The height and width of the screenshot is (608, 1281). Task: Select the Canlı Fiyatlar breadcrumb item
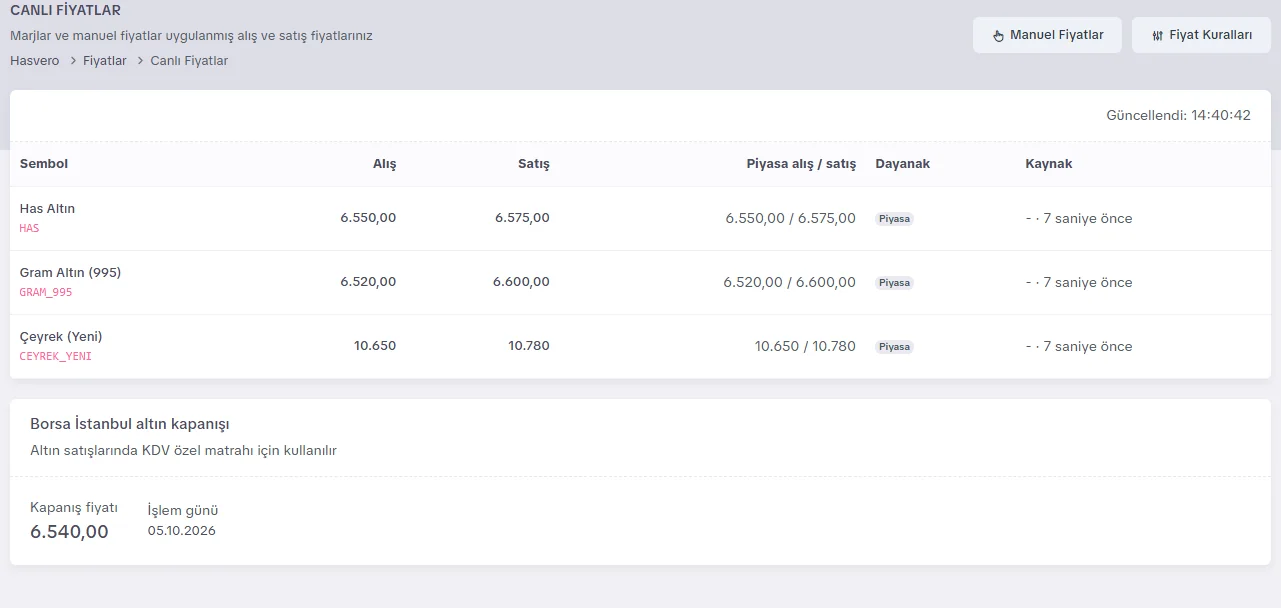pos(189,61)
